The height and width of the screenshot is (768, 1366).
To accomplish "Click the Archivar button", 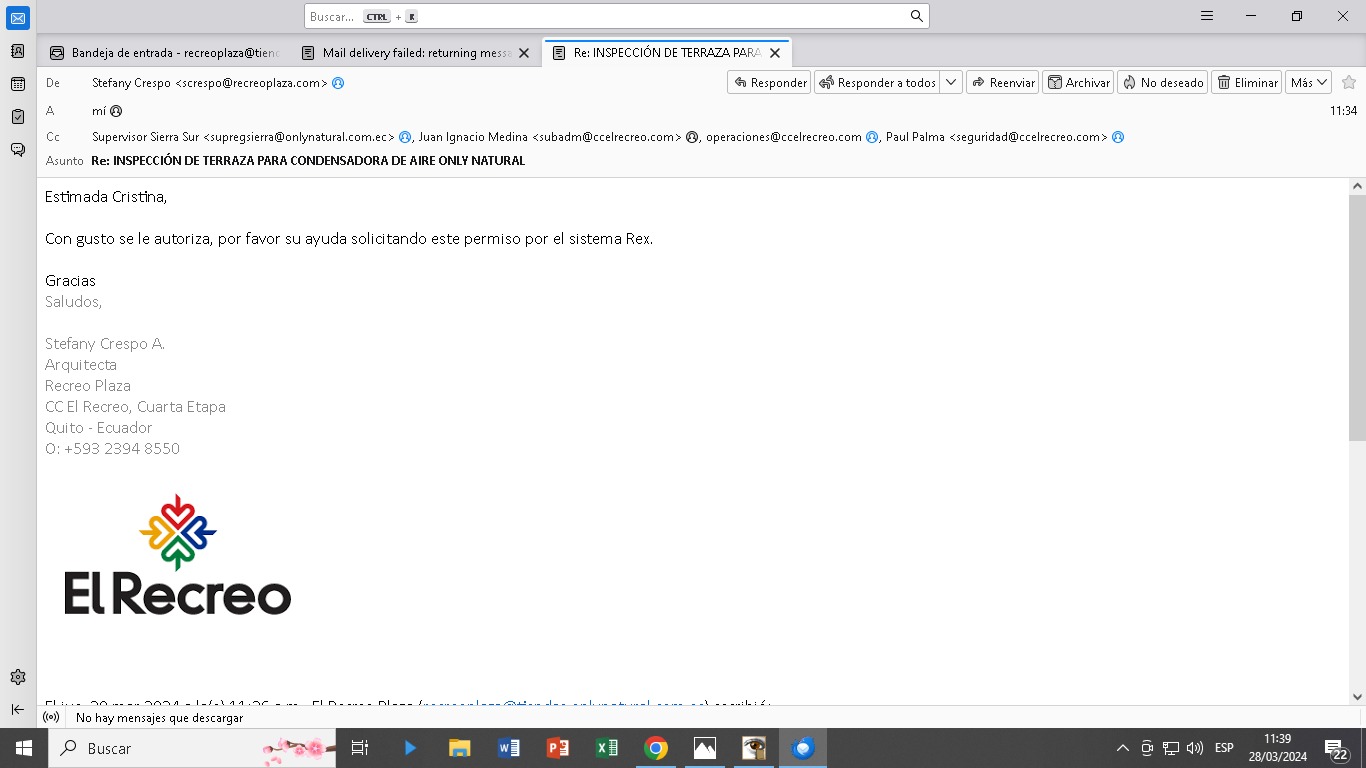I will [1078, 83].
